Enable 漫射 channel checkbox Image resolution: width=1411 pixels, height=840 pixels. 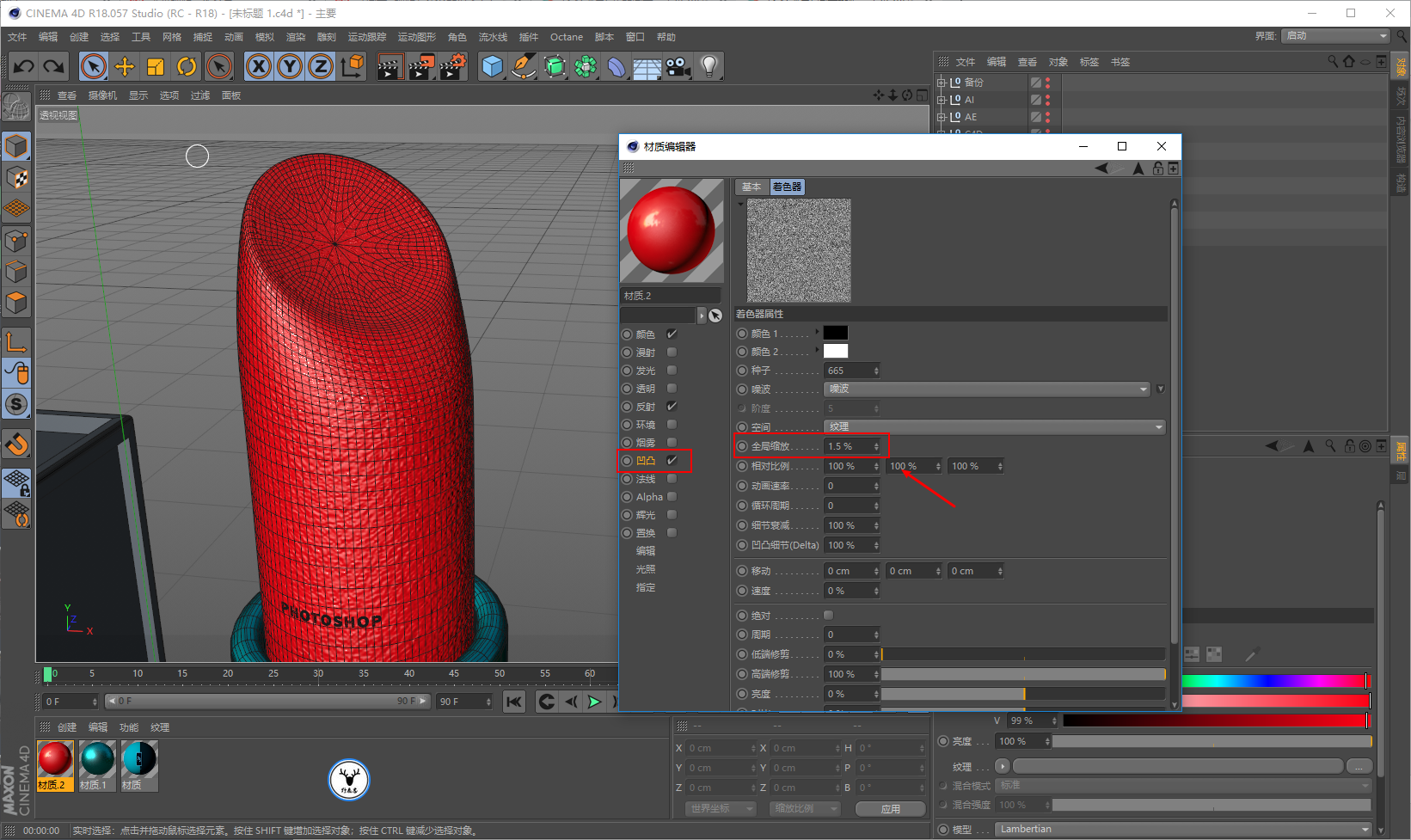[672, 353]
